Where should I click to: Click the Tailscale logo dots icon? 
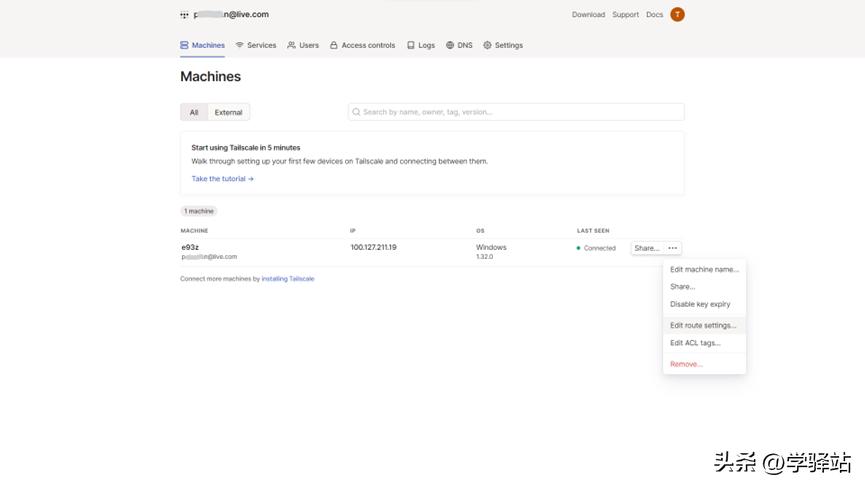184,15
